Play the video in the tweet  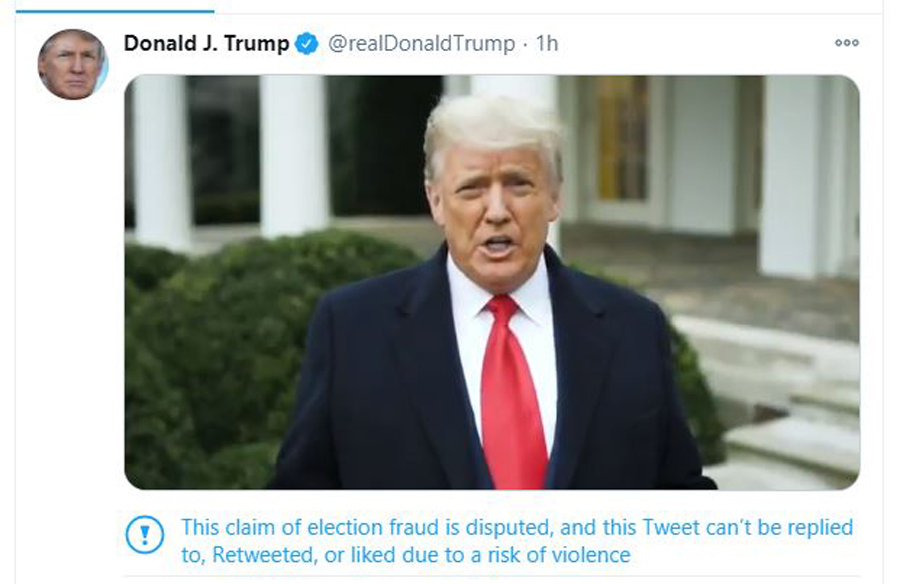[x=491, y=282]
